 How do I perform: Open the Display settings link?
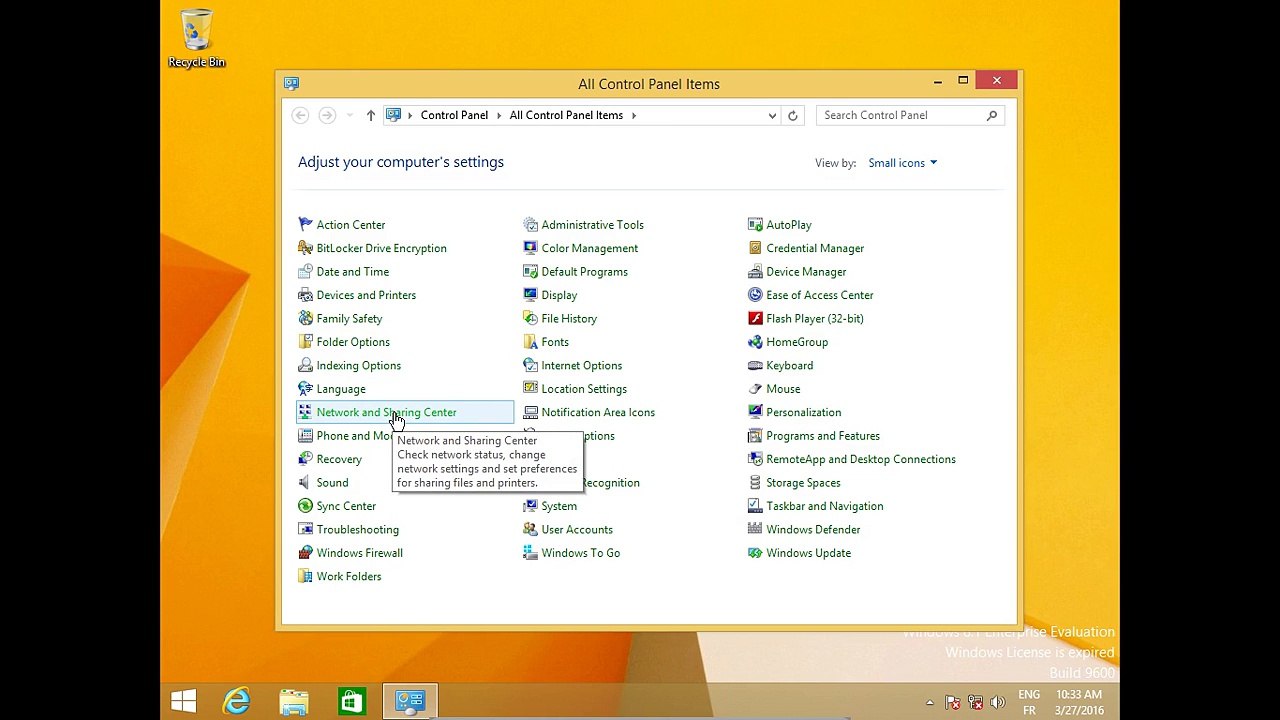[559, 295]
